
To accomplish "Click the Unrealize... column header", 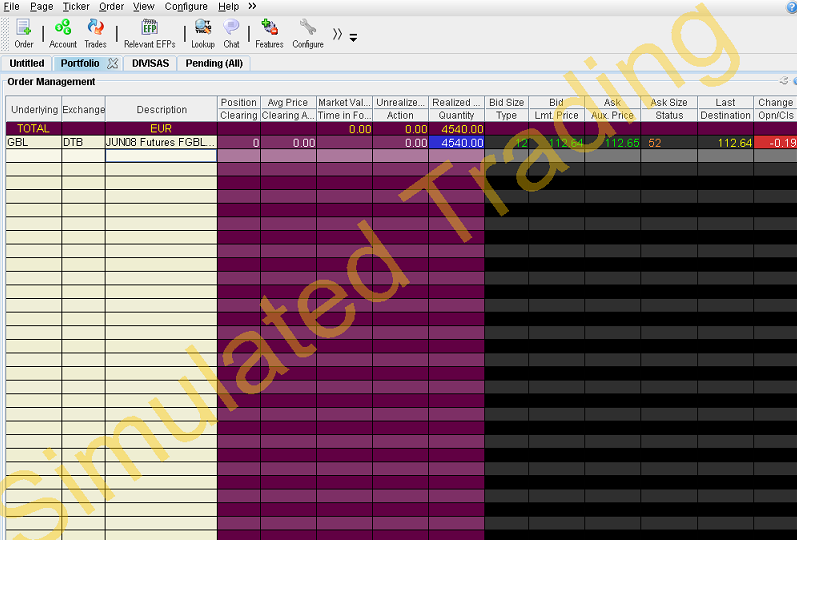I will (x=401, y=102).
